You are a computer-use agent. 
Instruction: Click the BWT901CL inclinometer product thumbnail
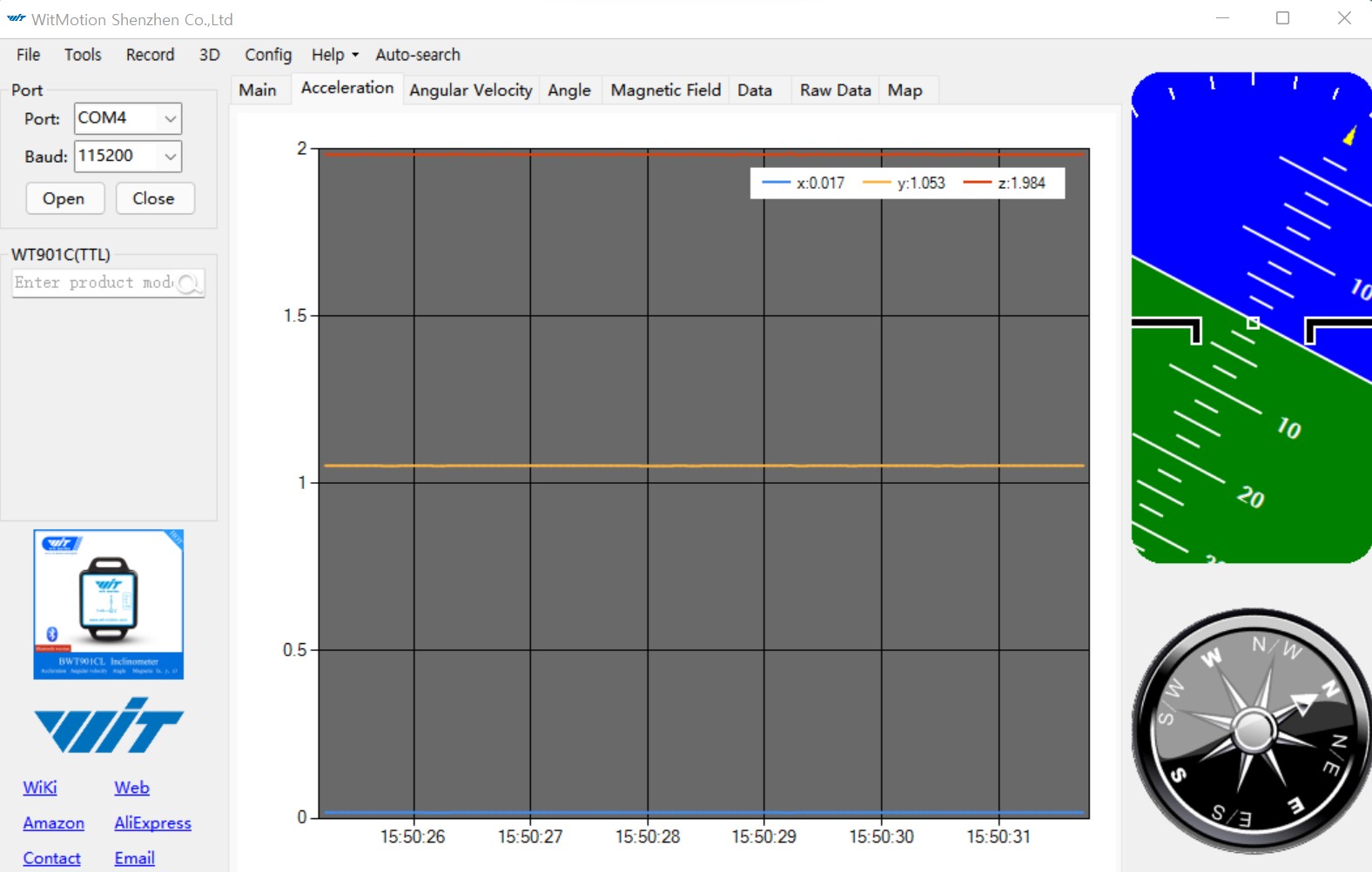click(109, 604)
